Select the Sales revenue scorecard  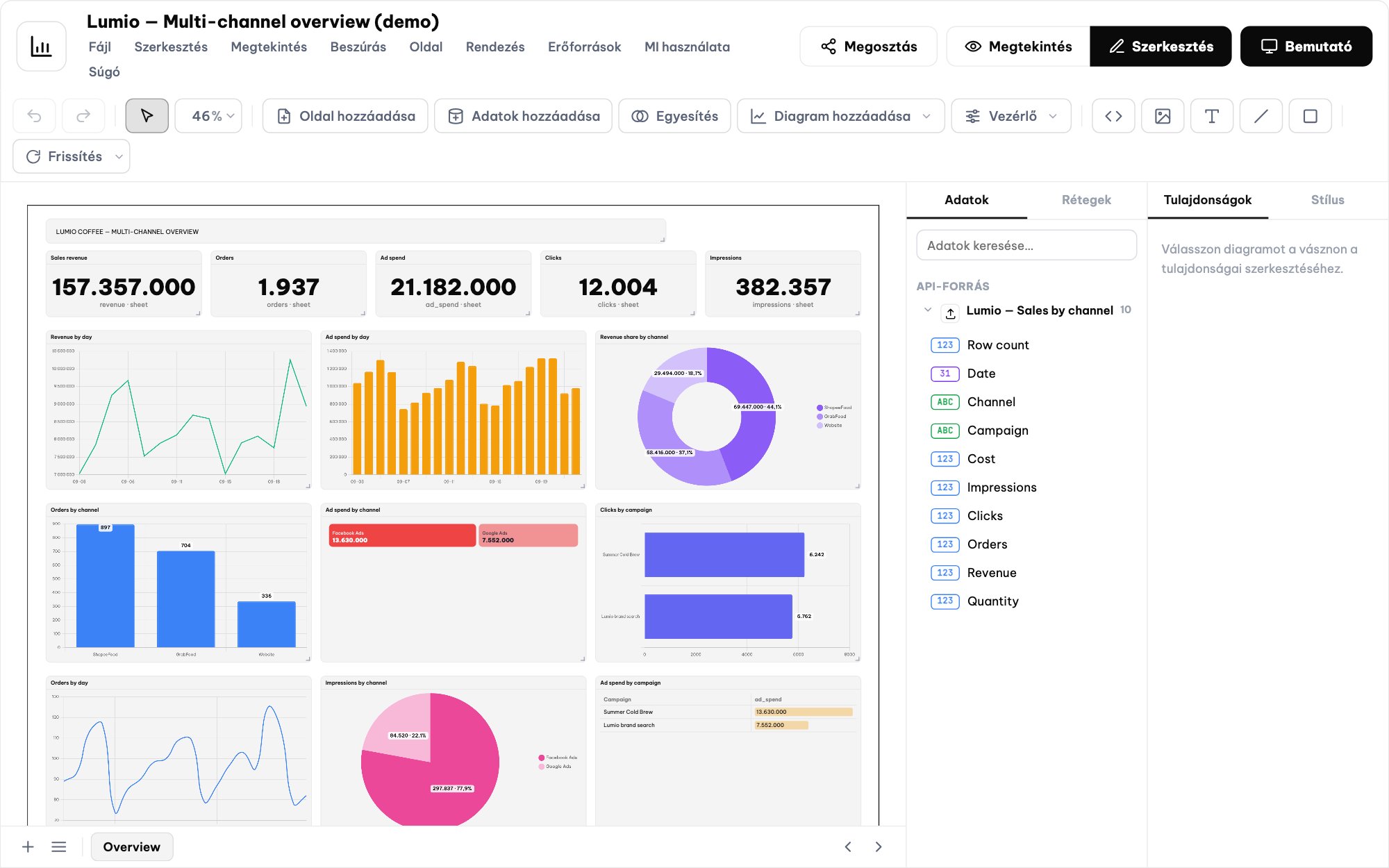click(x=124, y=284)
